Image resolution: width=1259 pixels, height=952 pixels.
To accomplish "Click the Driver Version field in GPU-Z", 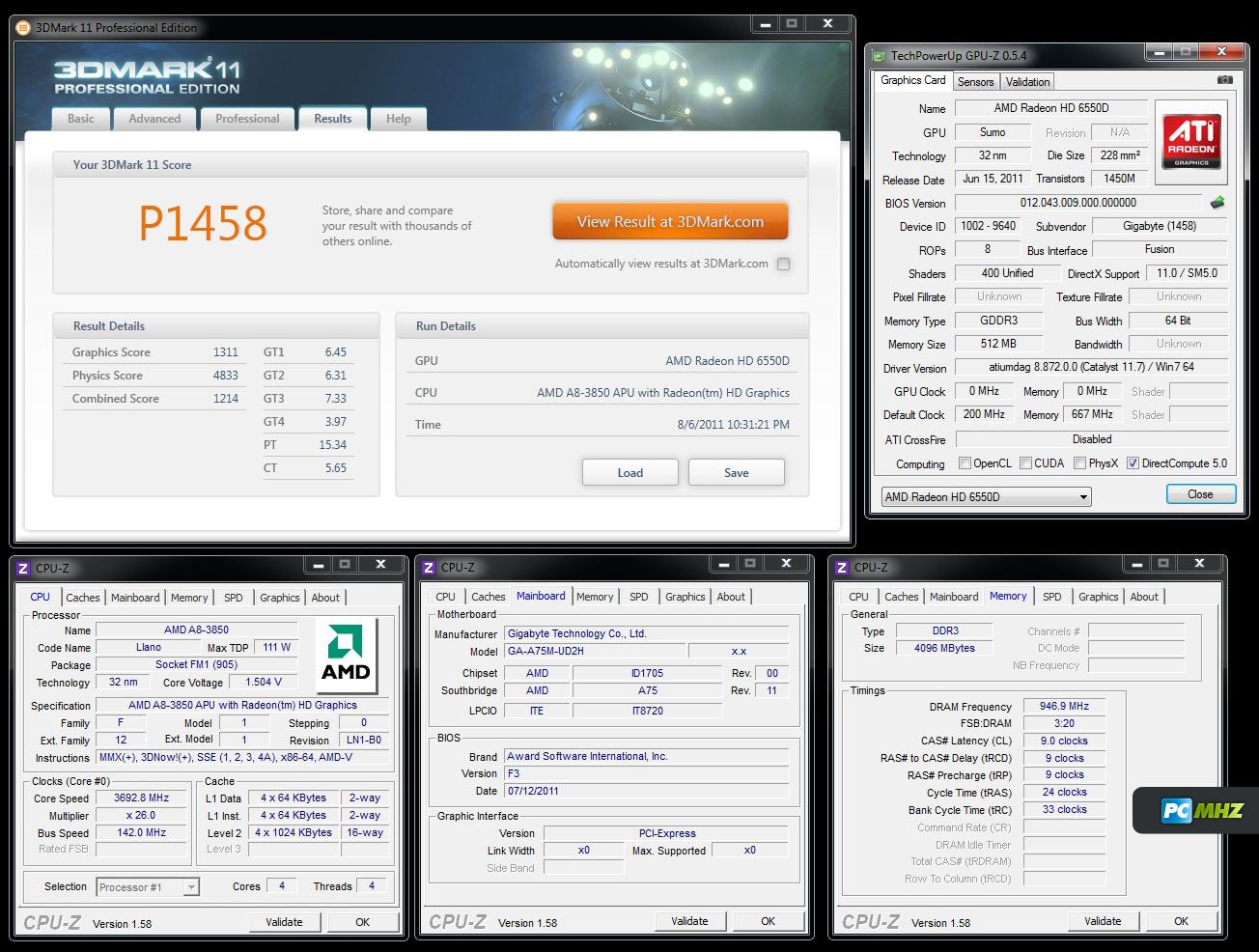I will [1091, 368].
